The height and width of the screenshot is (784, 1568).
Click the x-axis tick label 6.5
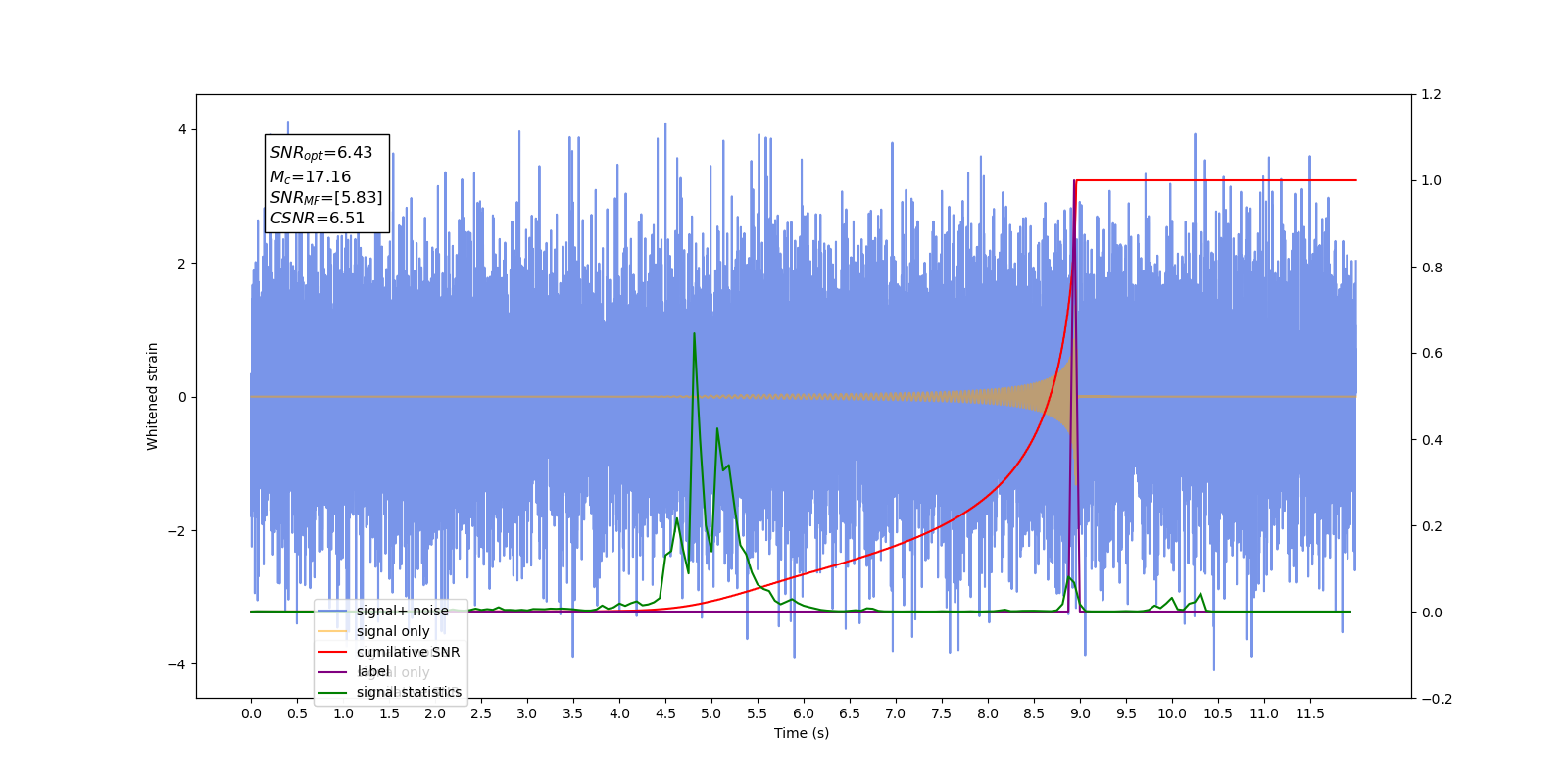point(850,713)
